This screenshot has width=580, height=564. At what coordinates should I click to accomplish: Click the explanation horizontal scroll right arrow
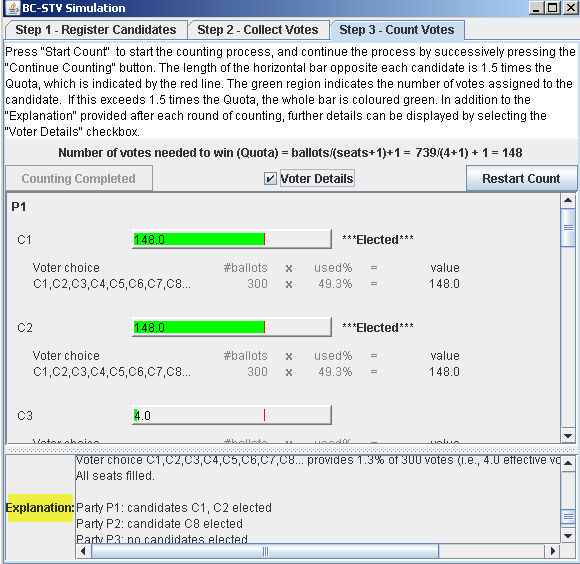[552, 551]
